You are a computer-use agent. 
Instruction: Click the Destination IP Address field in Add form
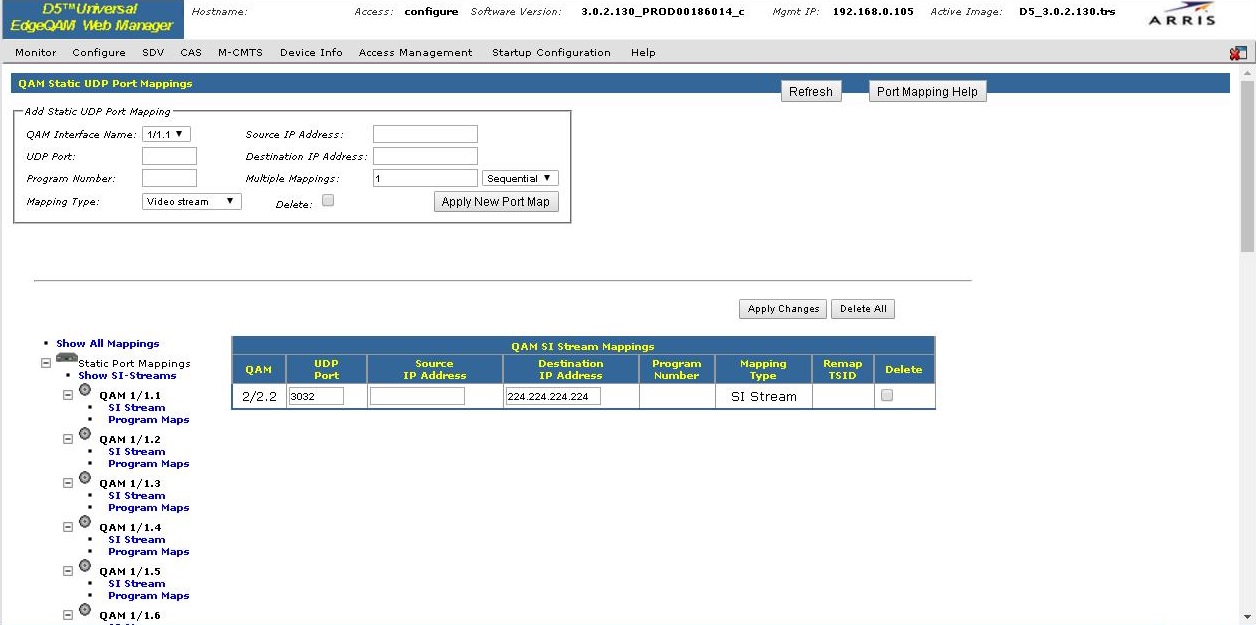(425, 156)
